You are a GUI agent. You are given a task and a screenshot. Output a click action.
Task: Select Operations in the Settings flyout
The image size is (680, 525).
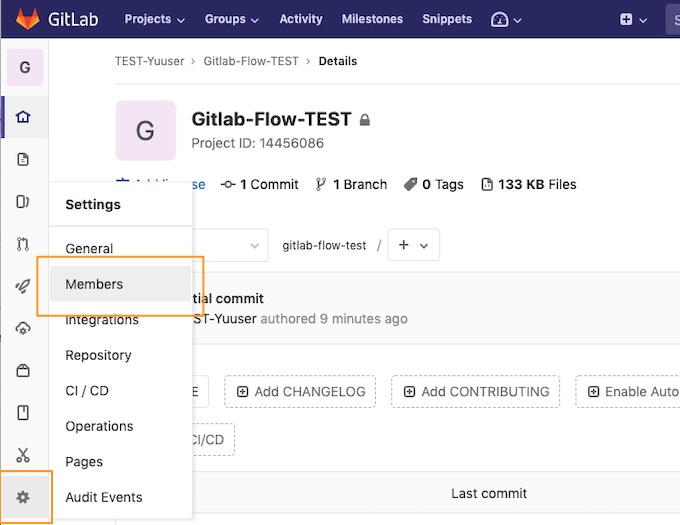99,426
